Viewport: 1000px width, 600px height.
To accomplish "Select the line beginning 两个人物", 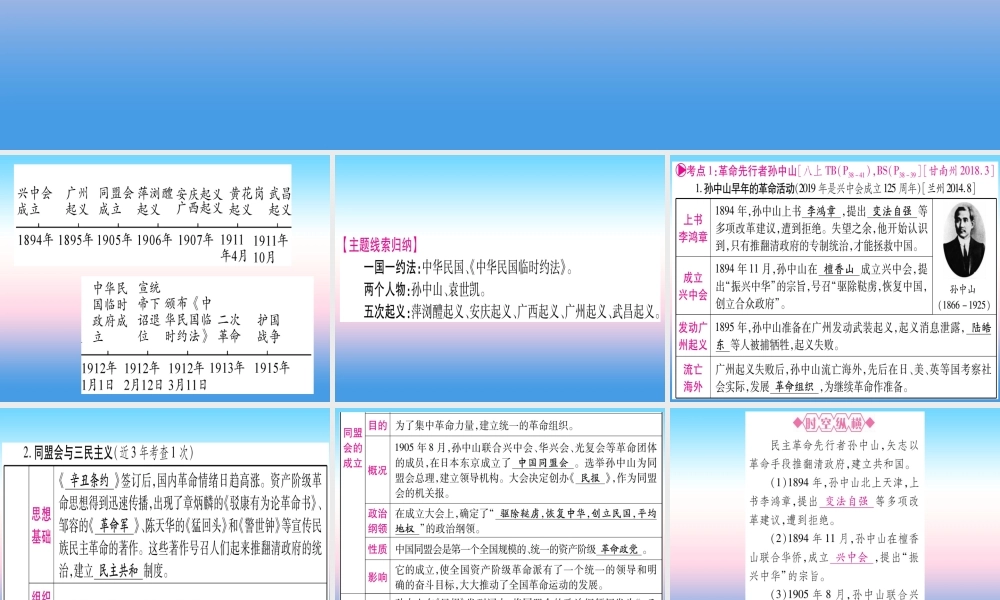I will coord(427,289).
